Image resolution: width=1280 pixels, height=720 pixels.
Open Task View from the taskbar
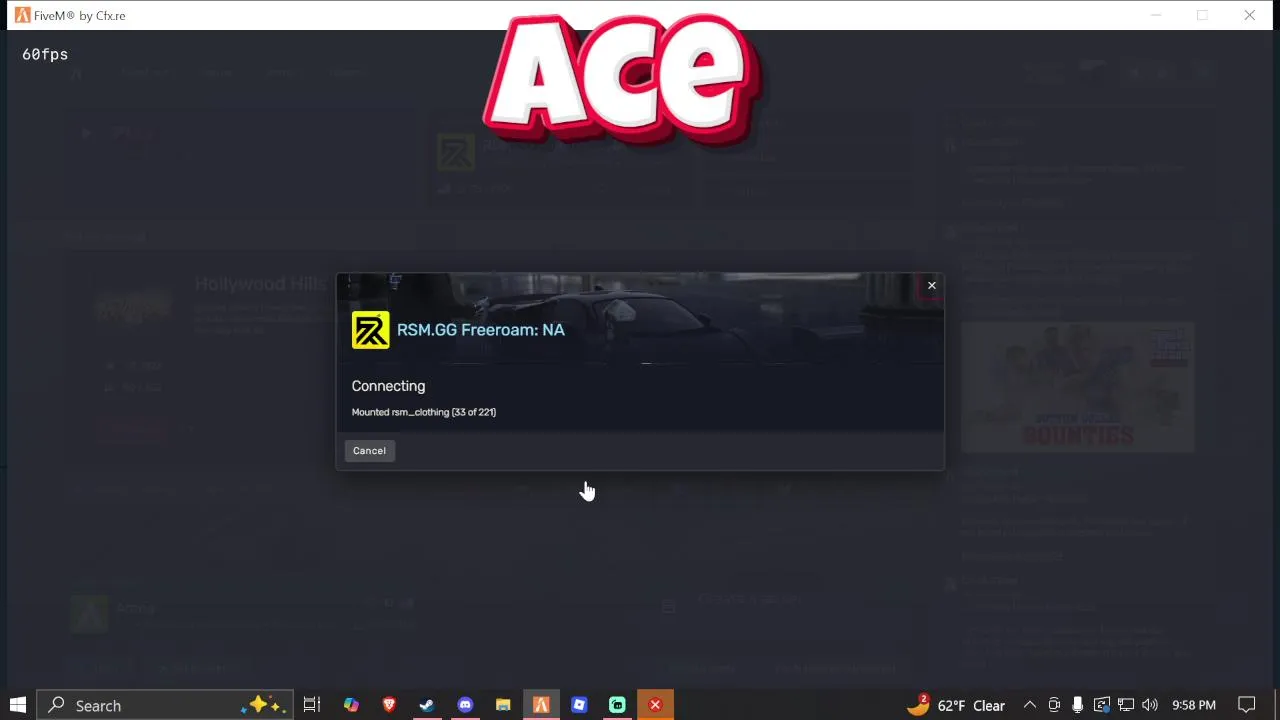(x=312, y=705)
